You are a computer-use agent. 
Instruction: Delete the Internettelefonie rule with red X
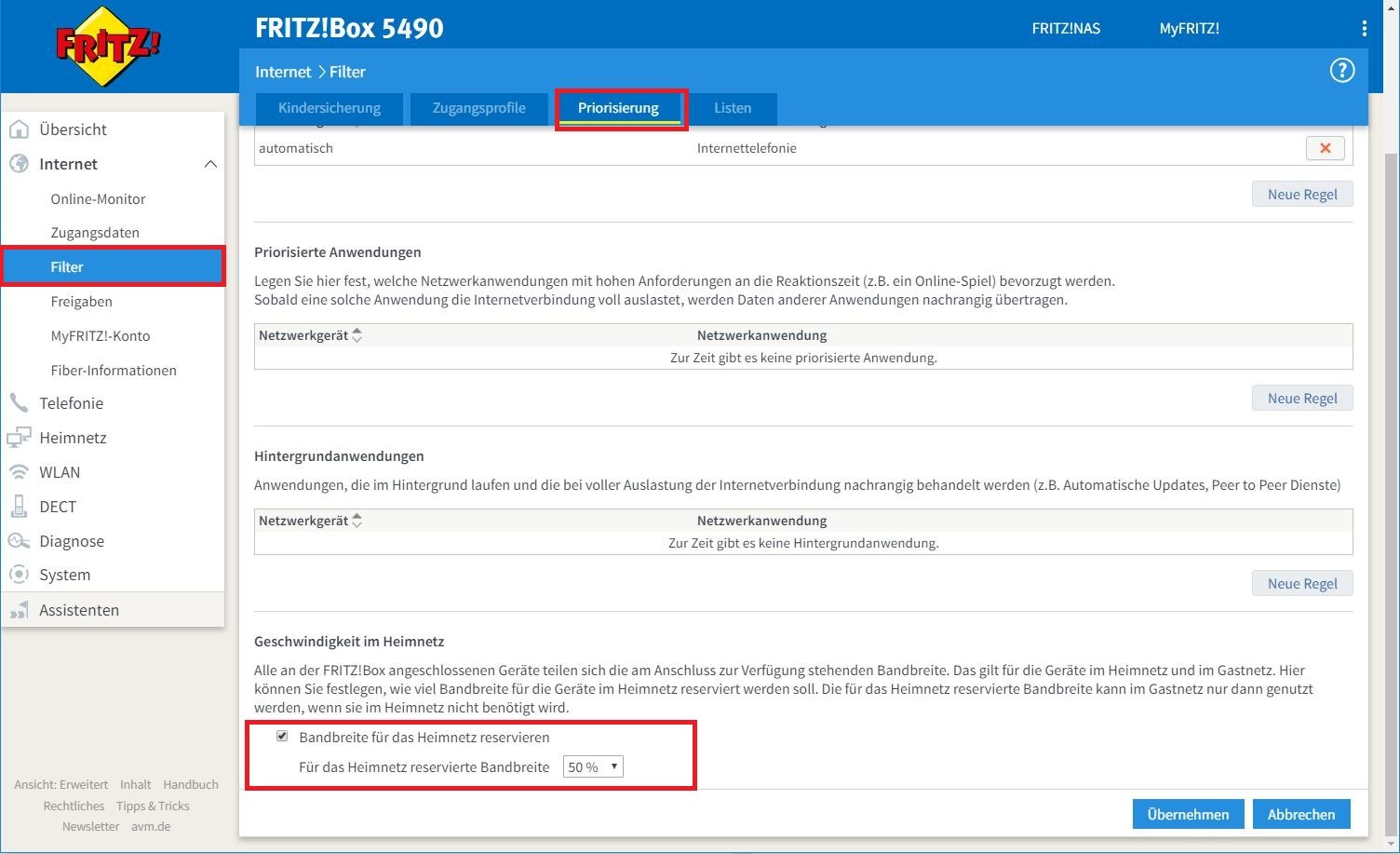1325,148
